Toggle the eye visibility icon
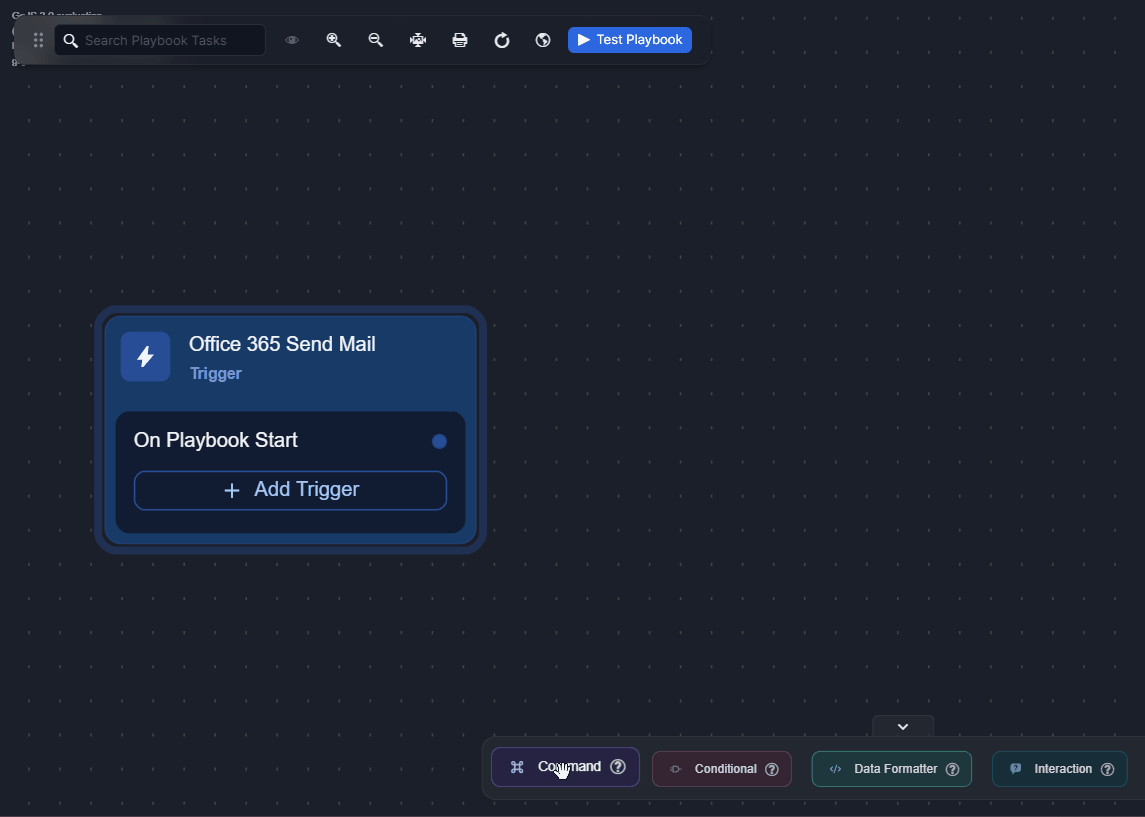 point(292,40)
